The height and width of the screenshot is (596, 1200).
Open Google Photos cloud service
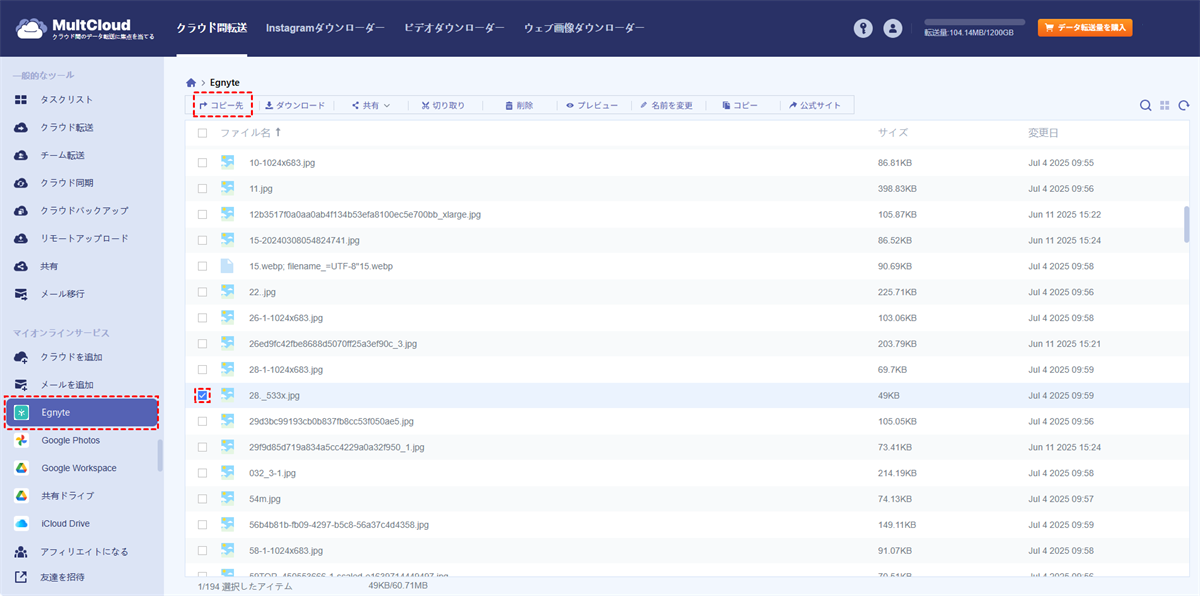pyautogui.click(x=70, y=440)
